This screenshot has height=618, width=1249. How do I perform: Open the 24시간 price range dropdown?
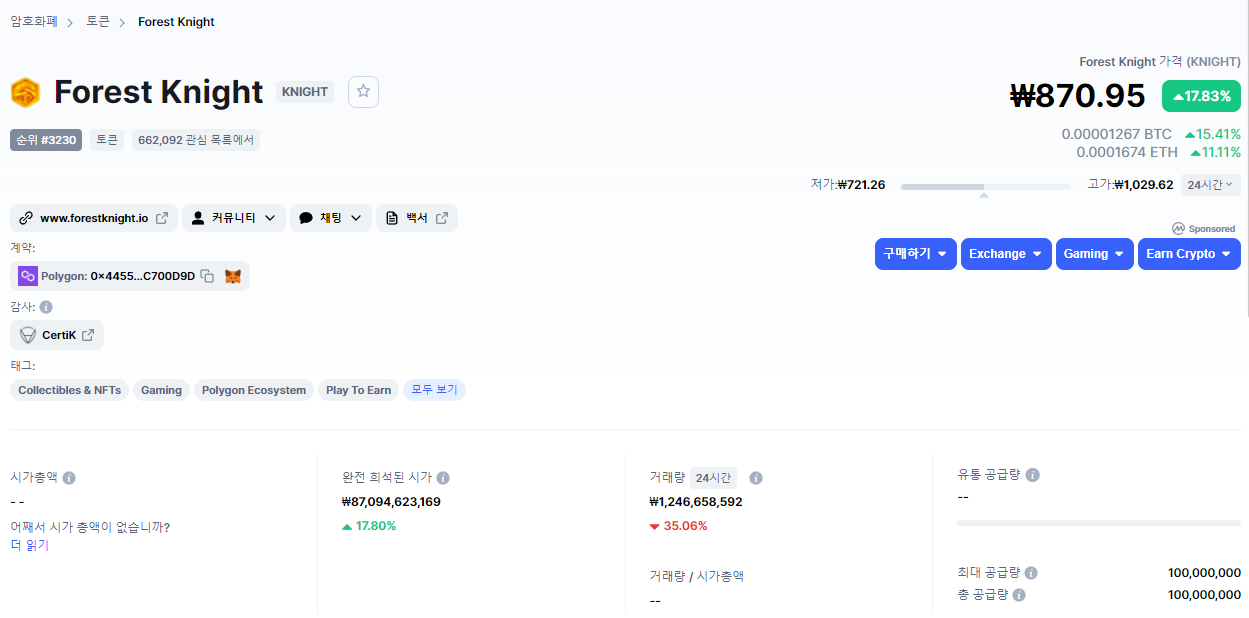tap(1211, 185)
